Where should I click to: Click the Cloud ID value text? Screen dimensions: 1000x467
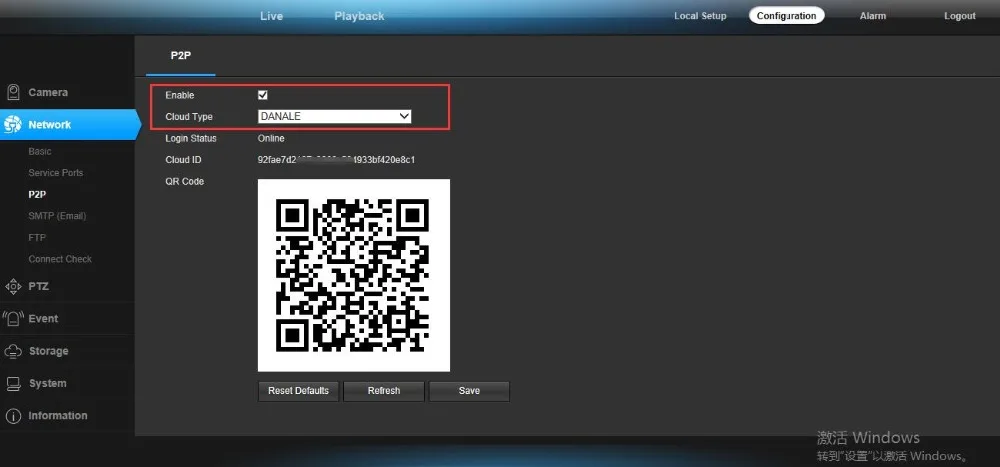click(x=336, y=159)
